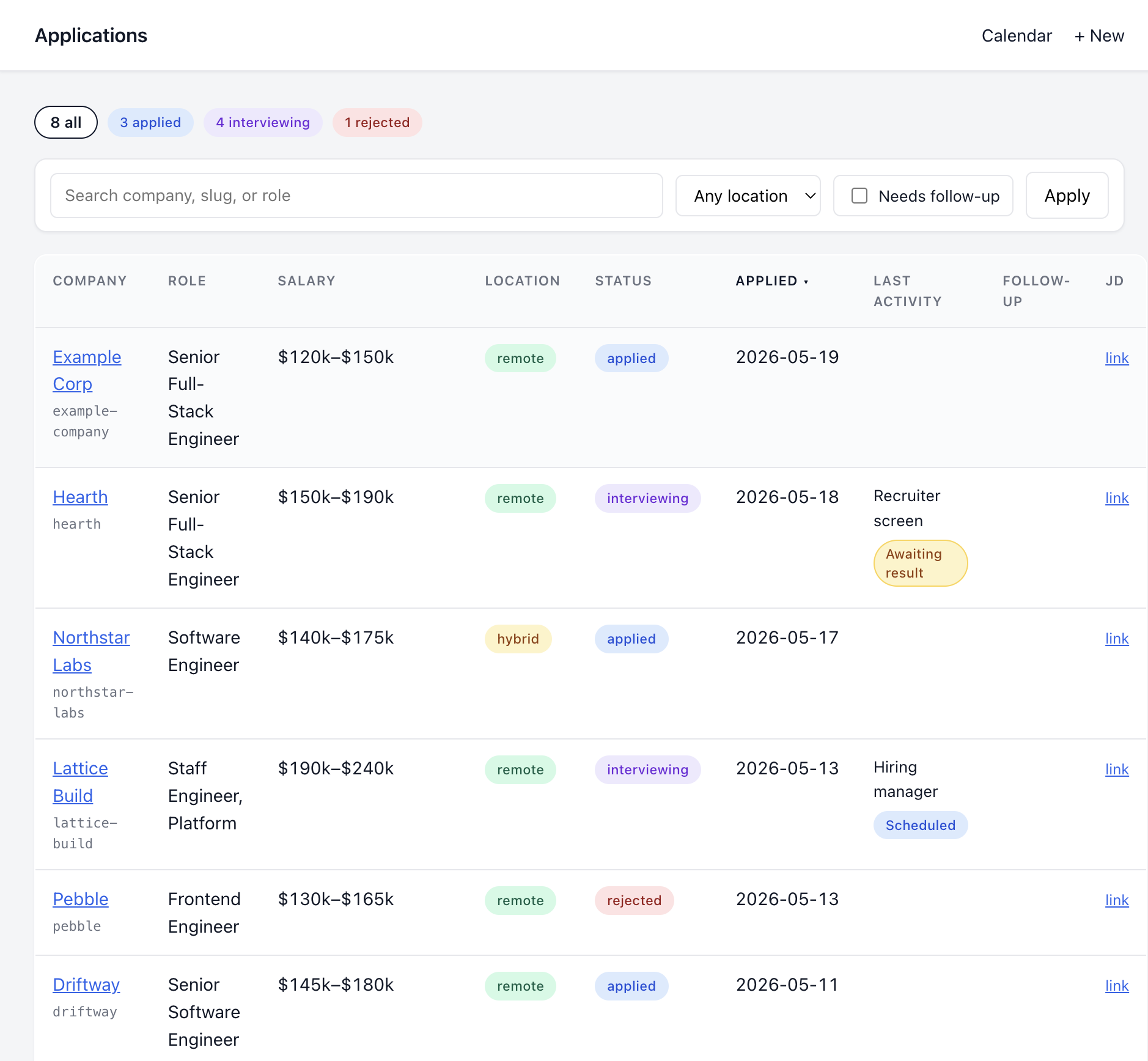Viewport: 1148px width, 1061px height.
Task: Click the Salary column header
Action: point(306,281)
